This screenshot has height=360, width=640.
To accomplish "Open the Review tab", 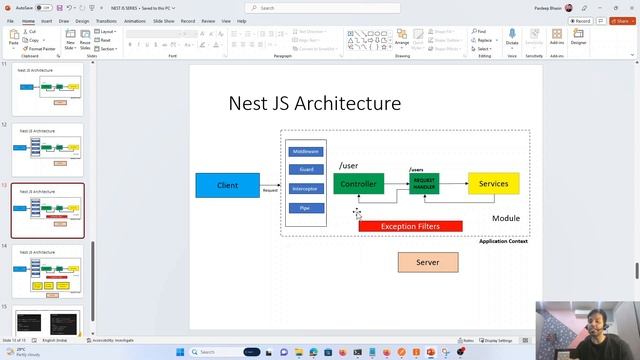I will click(x=208, y=21).
